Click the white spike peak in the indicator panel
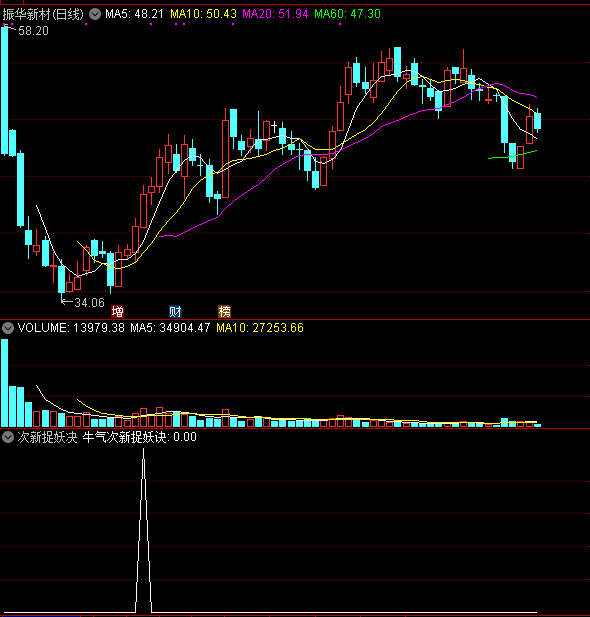 (143, 449)
